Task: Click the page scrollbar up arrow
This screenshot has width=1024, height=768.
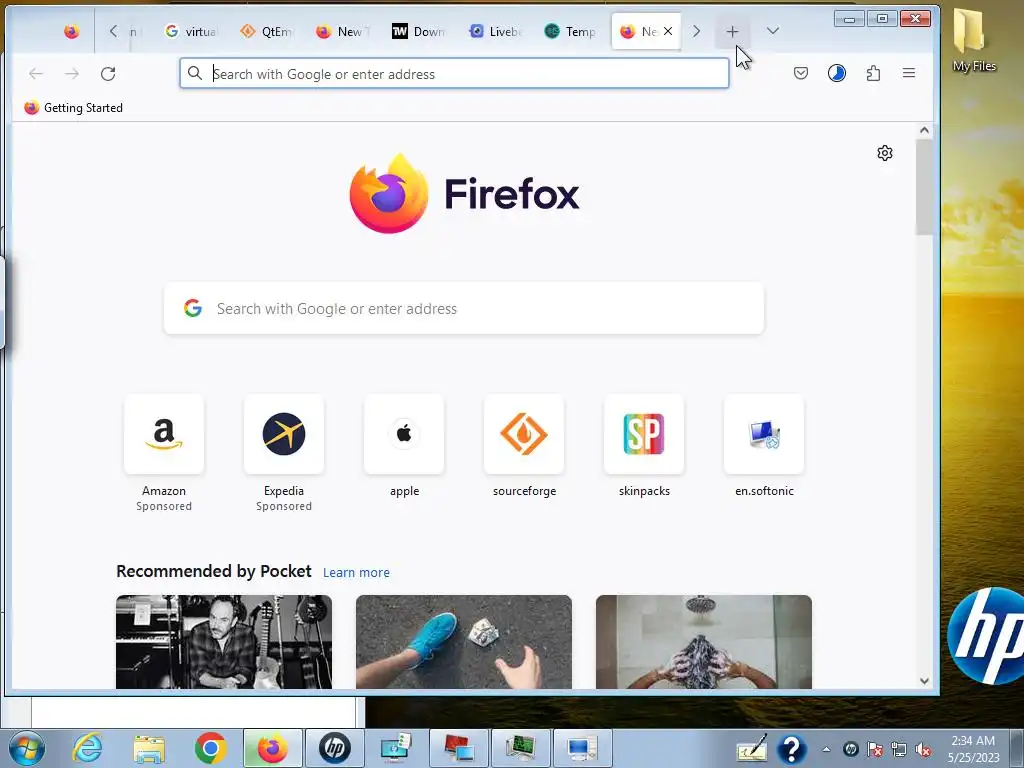Action: pos(924,131)
